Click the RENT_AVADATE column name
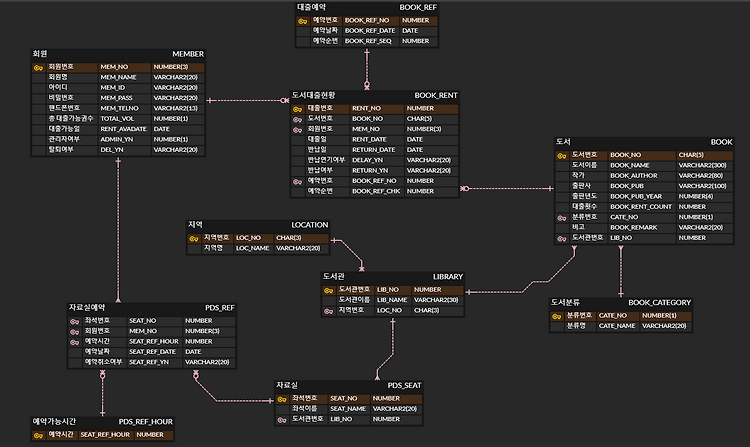 click(x=123, y=129)
